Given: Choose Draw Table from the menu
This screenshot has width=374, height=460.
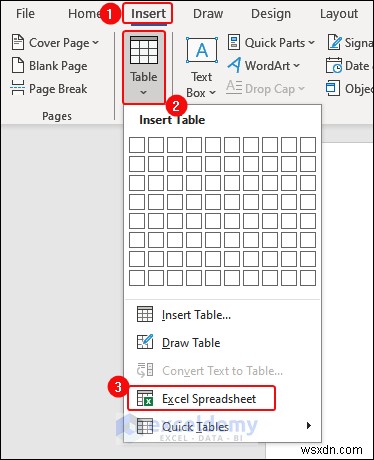Looking at the screenshot, I should (222, 343).
